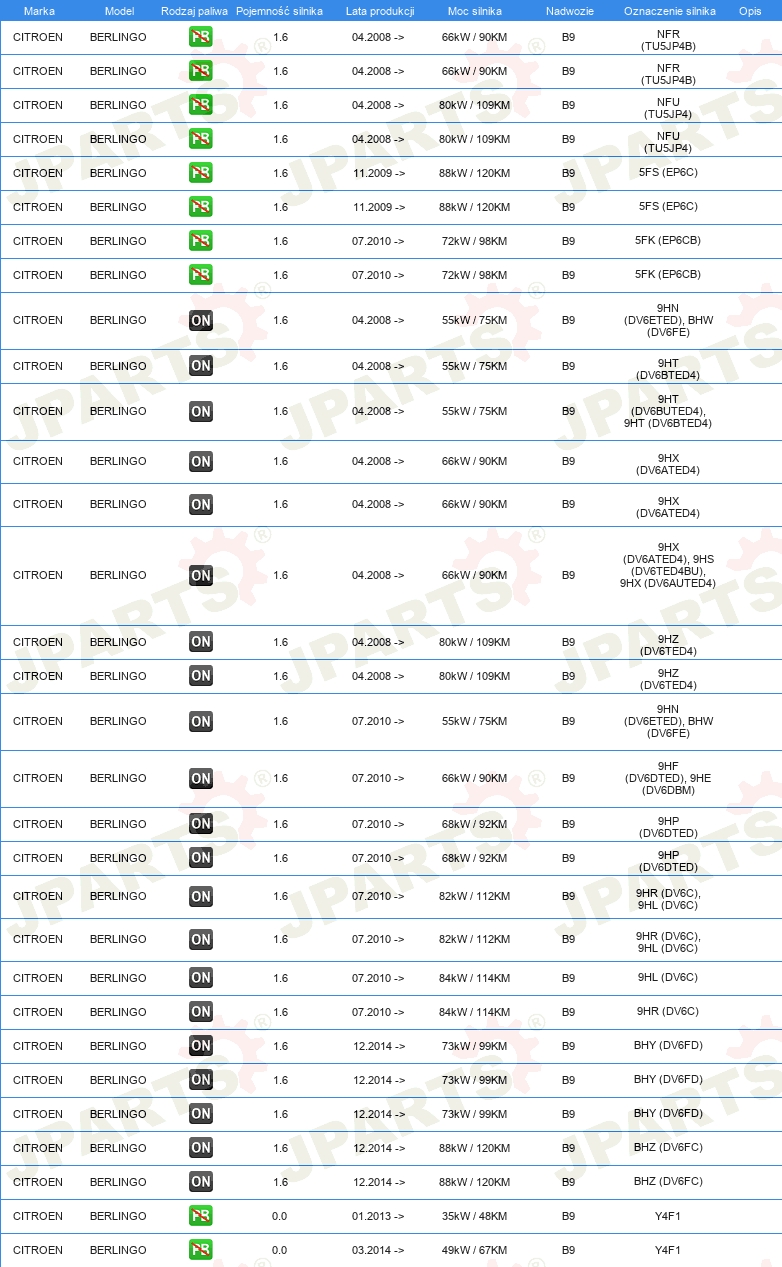Select the 35kW / 48KM power cell
782x1267 pixels.
pos(474,1216)
